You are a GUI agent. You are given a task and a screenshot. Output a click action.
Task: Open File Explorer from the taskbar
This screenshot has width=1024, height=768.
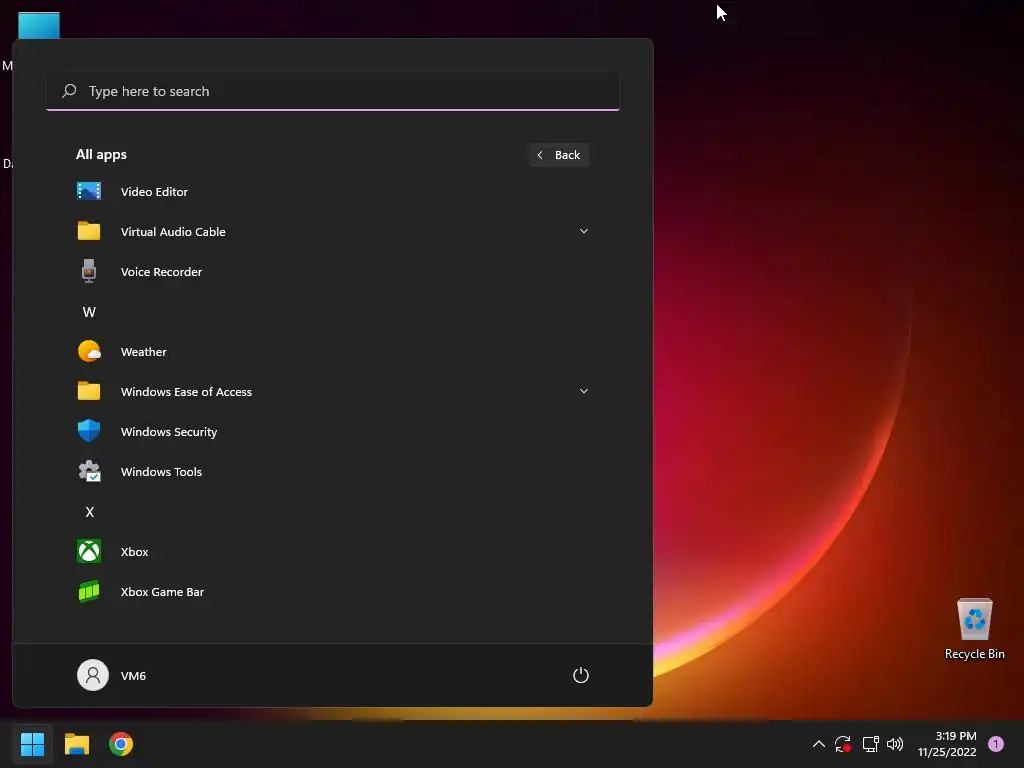(76, 744)
